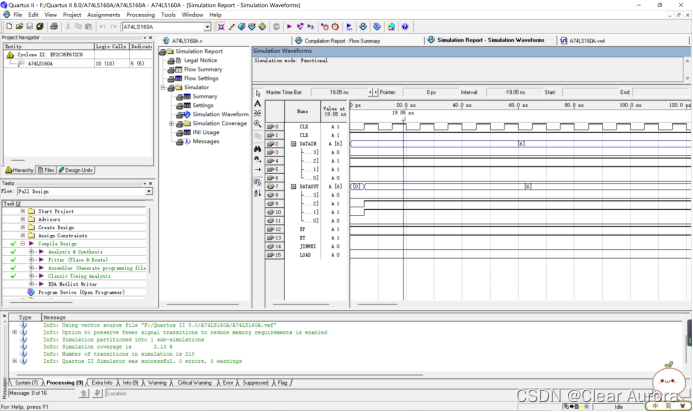Screen dimensions: 693x412
Task: Click the Classic Timing Analysis task
Action: point(79,276)
